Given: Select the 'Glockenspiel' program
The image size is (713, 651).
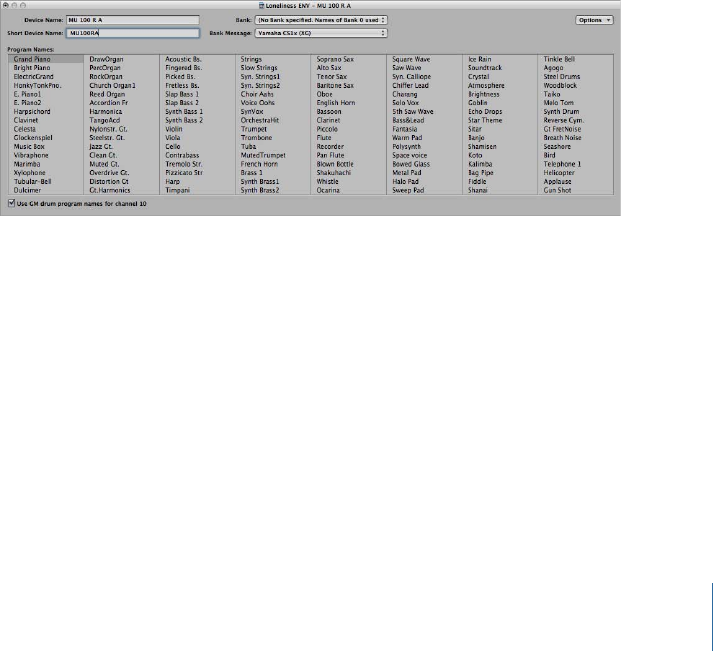Looking at the screenshot, I should [x=33, y=138].
